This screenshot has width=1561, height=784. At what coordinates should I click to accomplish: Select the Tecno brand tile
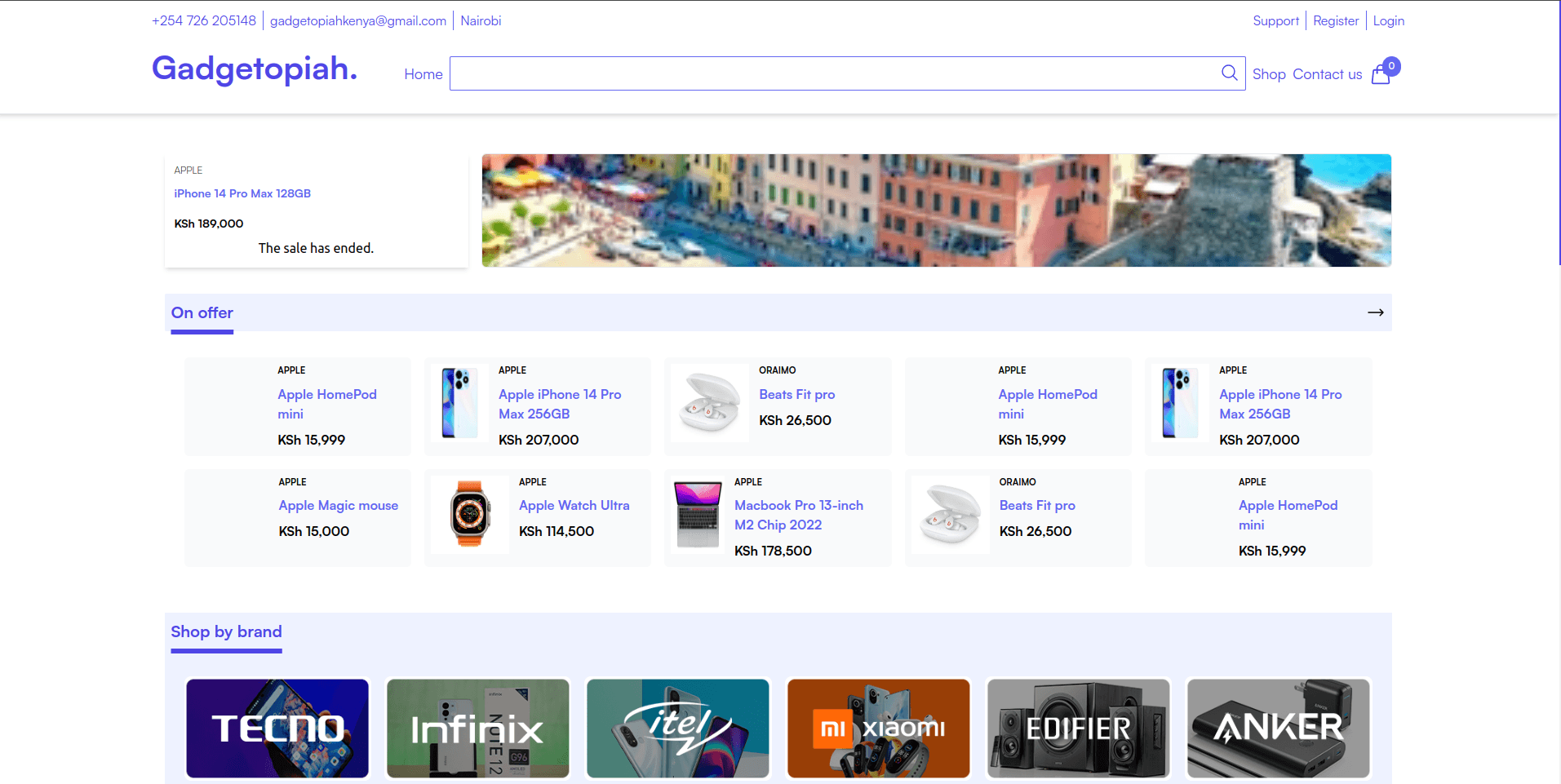(x=277, y=729)
